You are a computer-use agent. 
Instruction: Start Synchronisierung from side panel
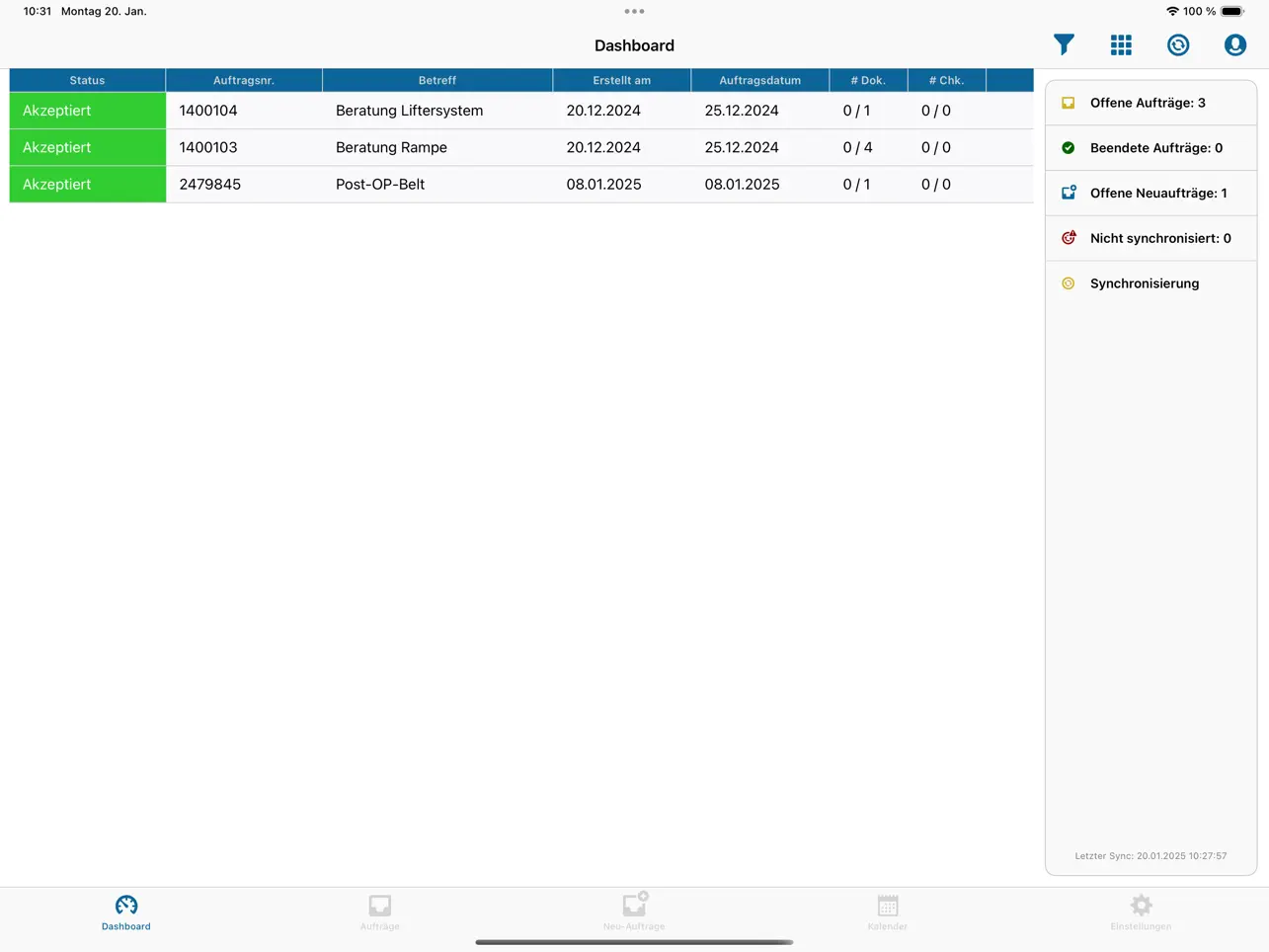1151,283
